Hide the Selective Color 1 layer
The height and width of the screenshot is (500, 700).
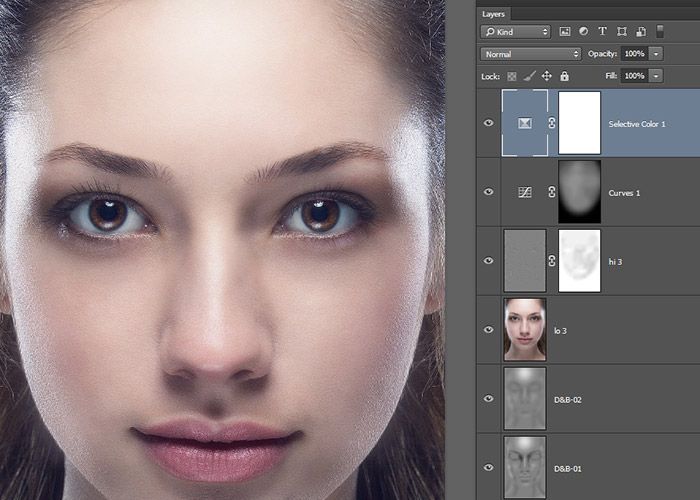point(489,123)
